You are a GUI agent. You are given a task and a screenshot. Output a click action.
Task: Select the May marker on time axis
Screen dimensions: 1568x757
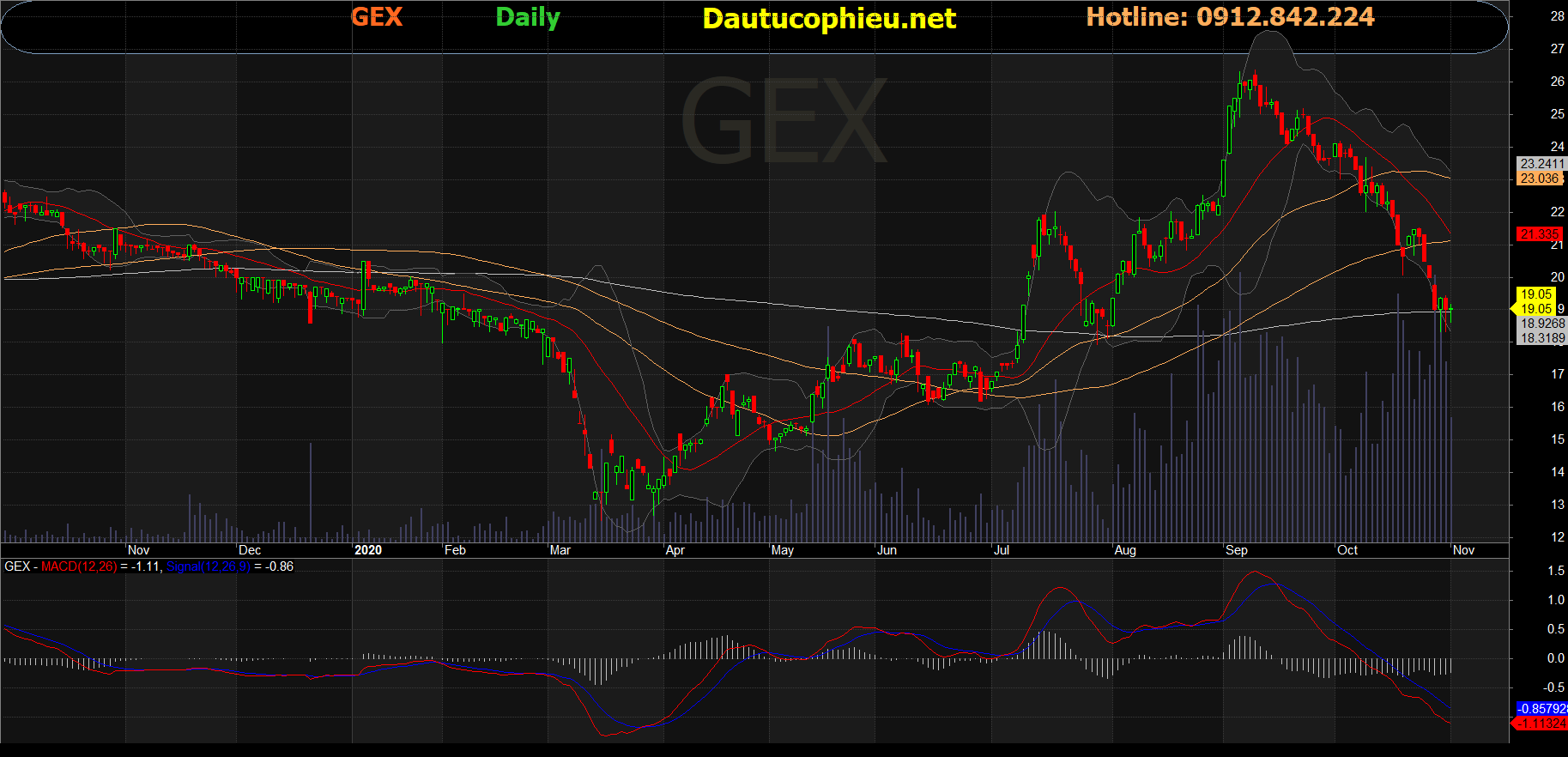tap(783, 550)
